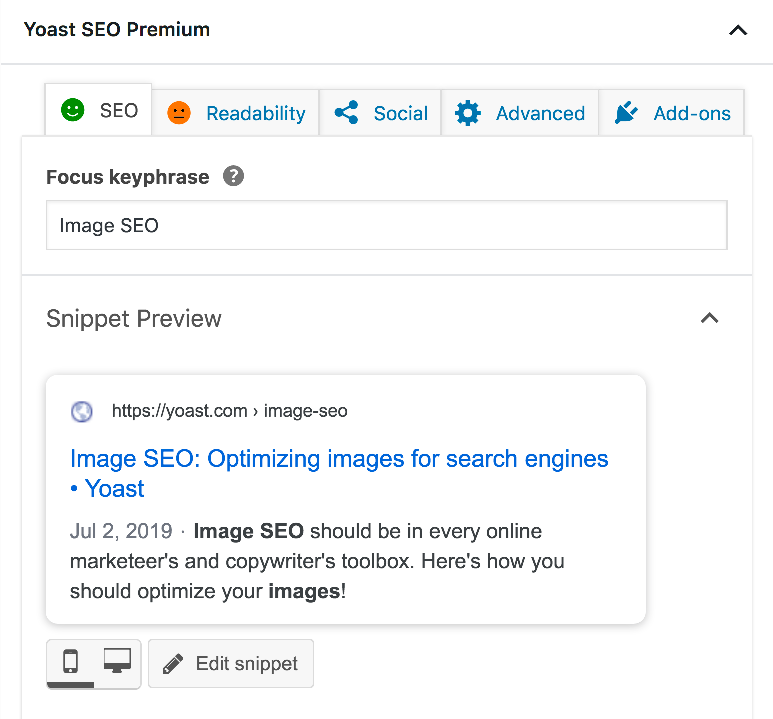Image resolution: width=773 pixels, height=719 pixels.
Task: Switch to the Advanced tab label
Action: (x=540, y=113)
